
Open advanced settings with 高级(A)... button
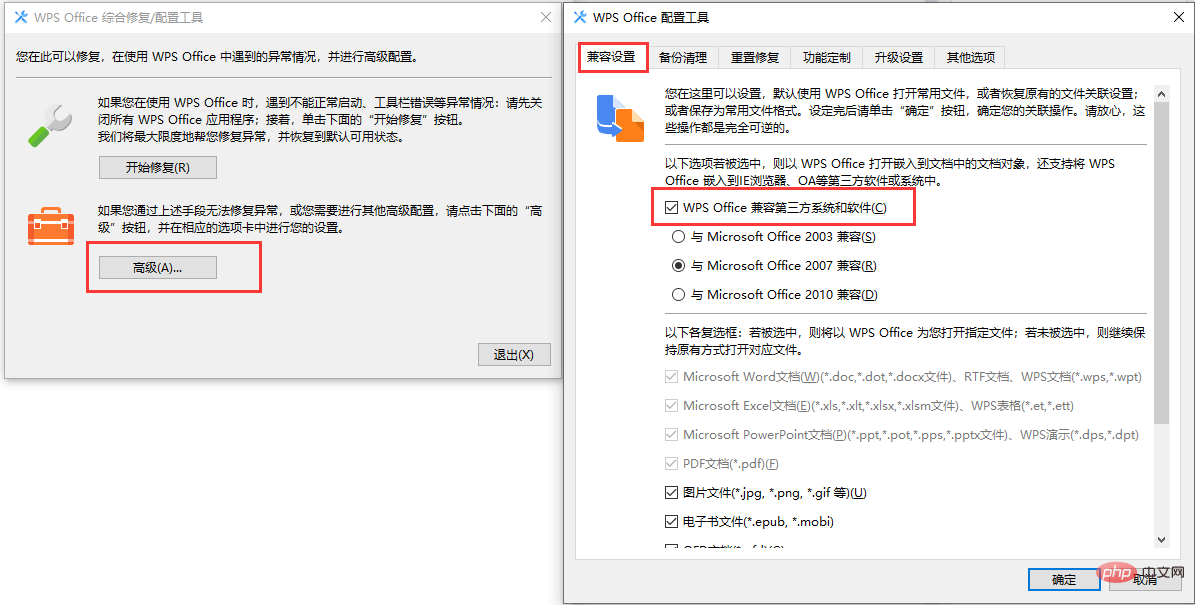point(158,267)
